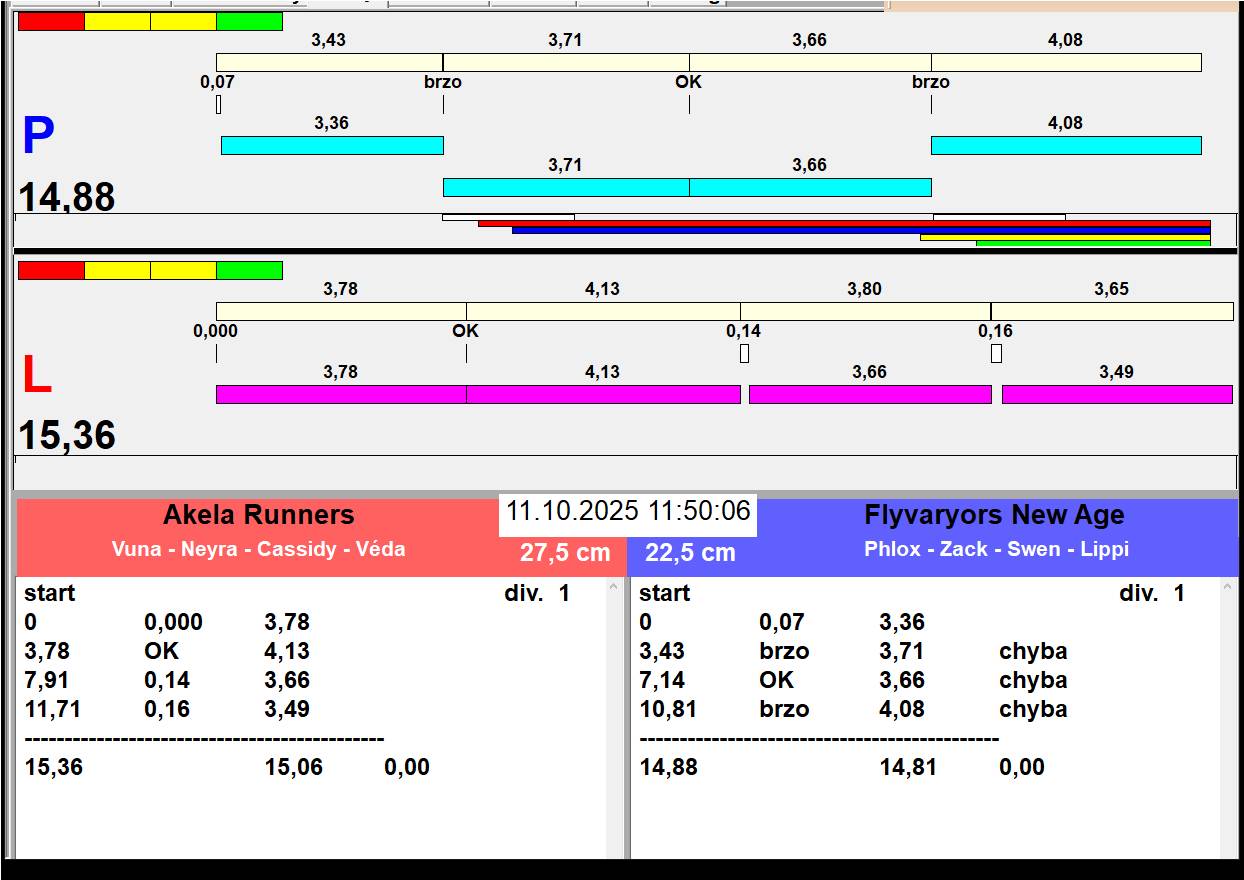Click the cream 3,43 segment in lane P
The image size is (1244, 880).
tap(330, 62)
